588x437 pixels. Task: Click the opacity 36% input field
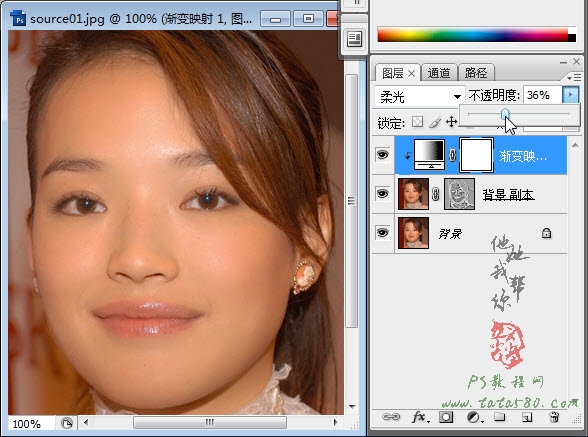[543, 95]
